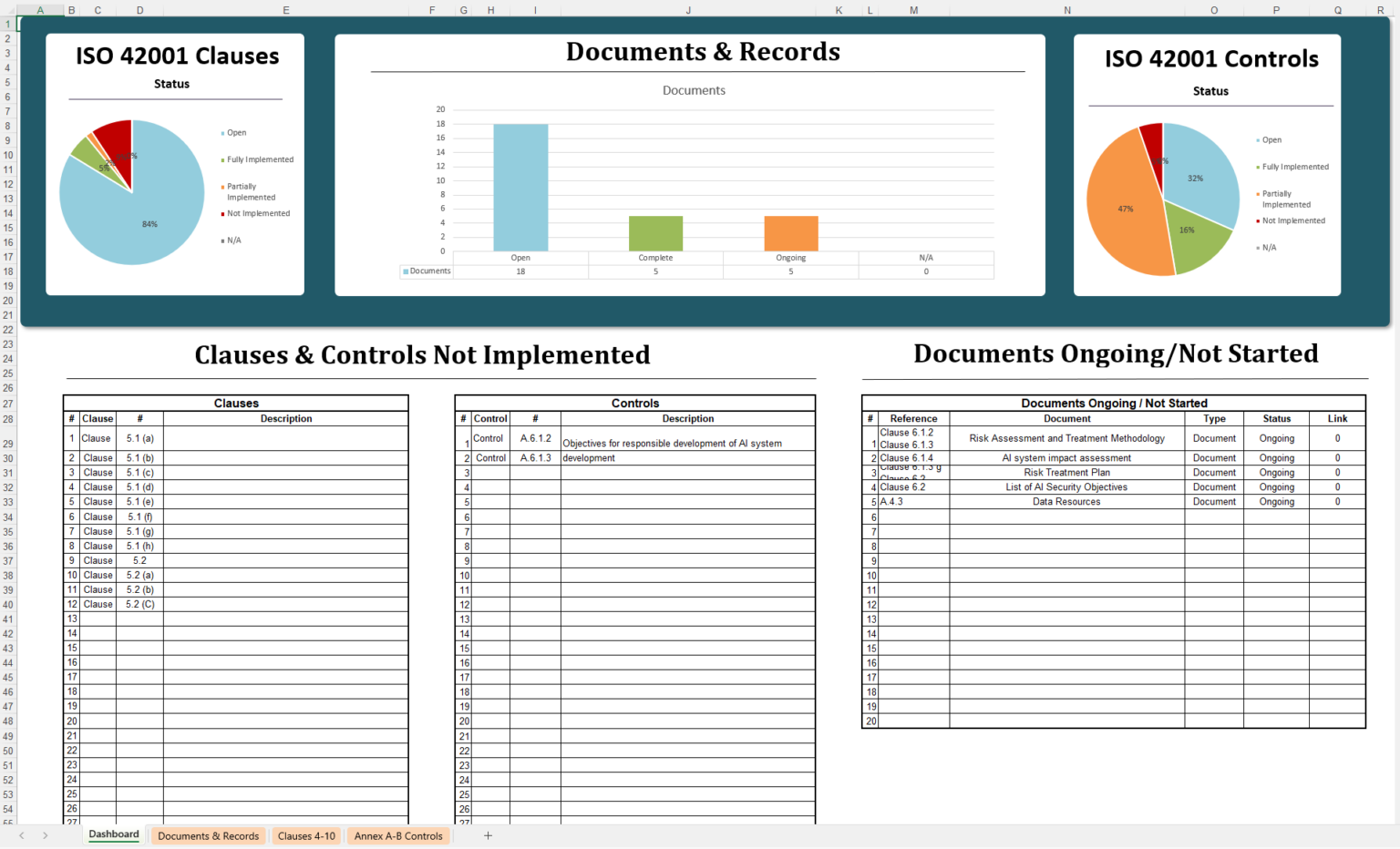1400x849 pixels.
Task: Click the Documents legend marker below the bar chart
Action: [404, 271]
